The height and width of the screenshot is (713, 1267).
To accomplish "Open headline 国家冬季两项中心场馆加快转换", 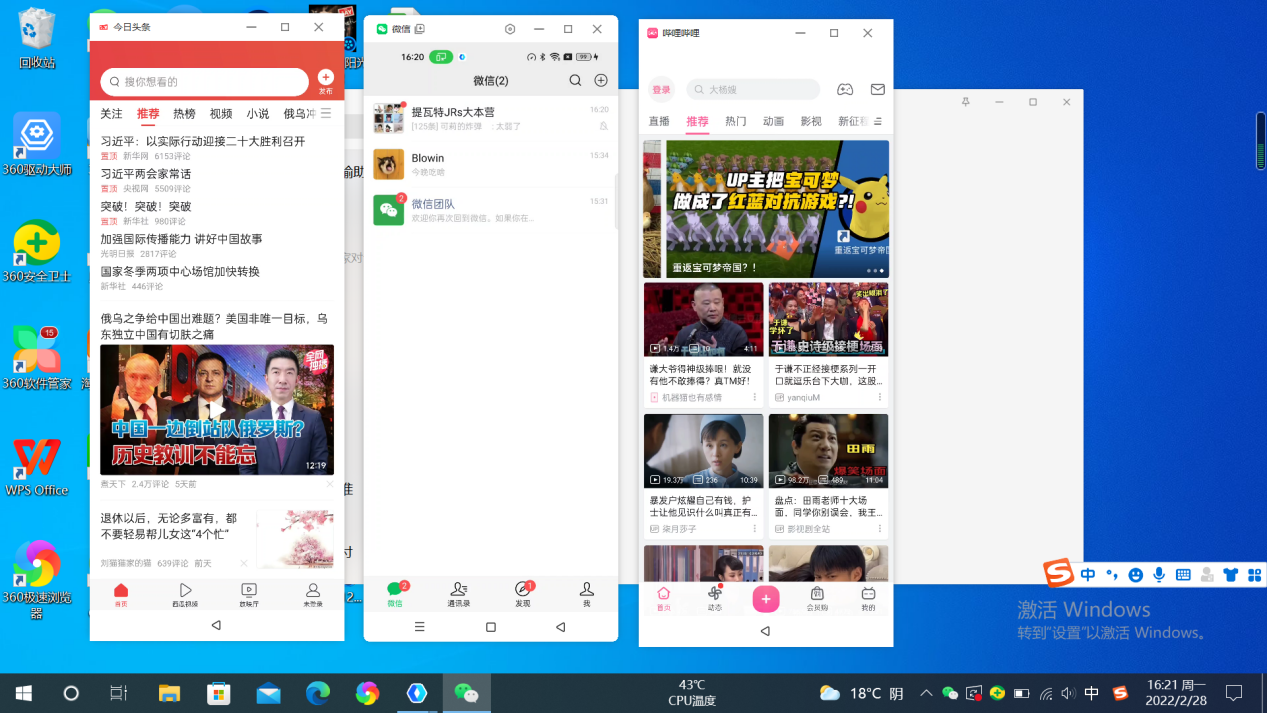I will coord(180,271).
